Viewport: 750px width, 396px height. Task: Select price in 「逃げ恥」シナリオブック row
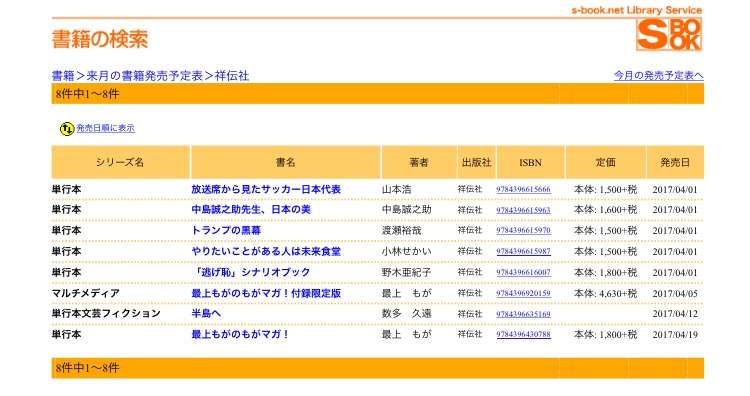[x=606, y=273]
